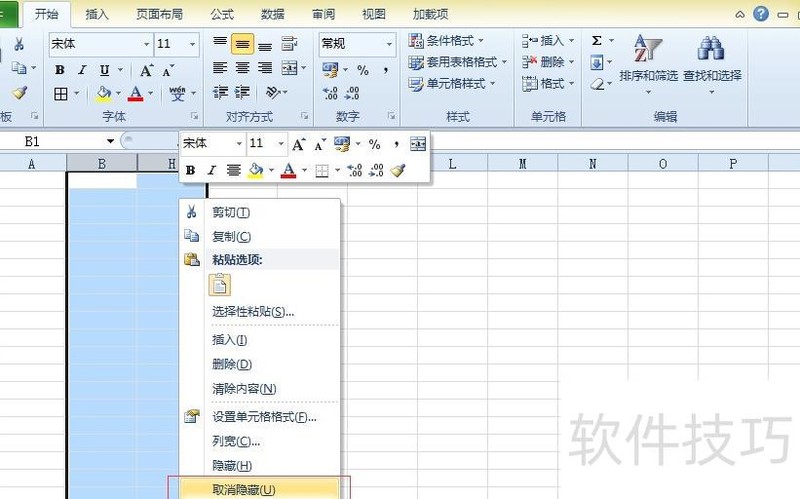Toggle middle align in ribbon
The image size is (800, 499).
(242, 44)
